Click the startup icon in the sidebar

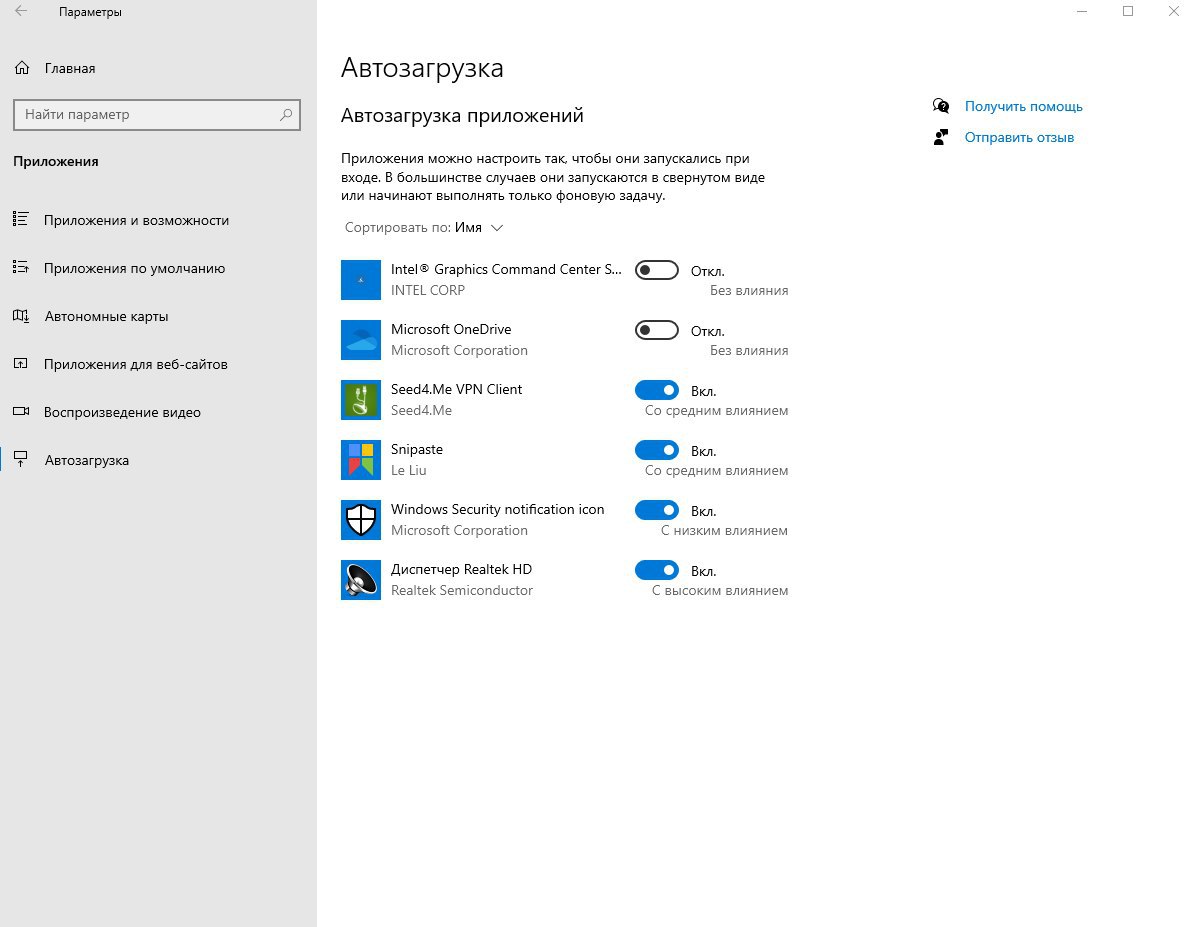point(21,459)
